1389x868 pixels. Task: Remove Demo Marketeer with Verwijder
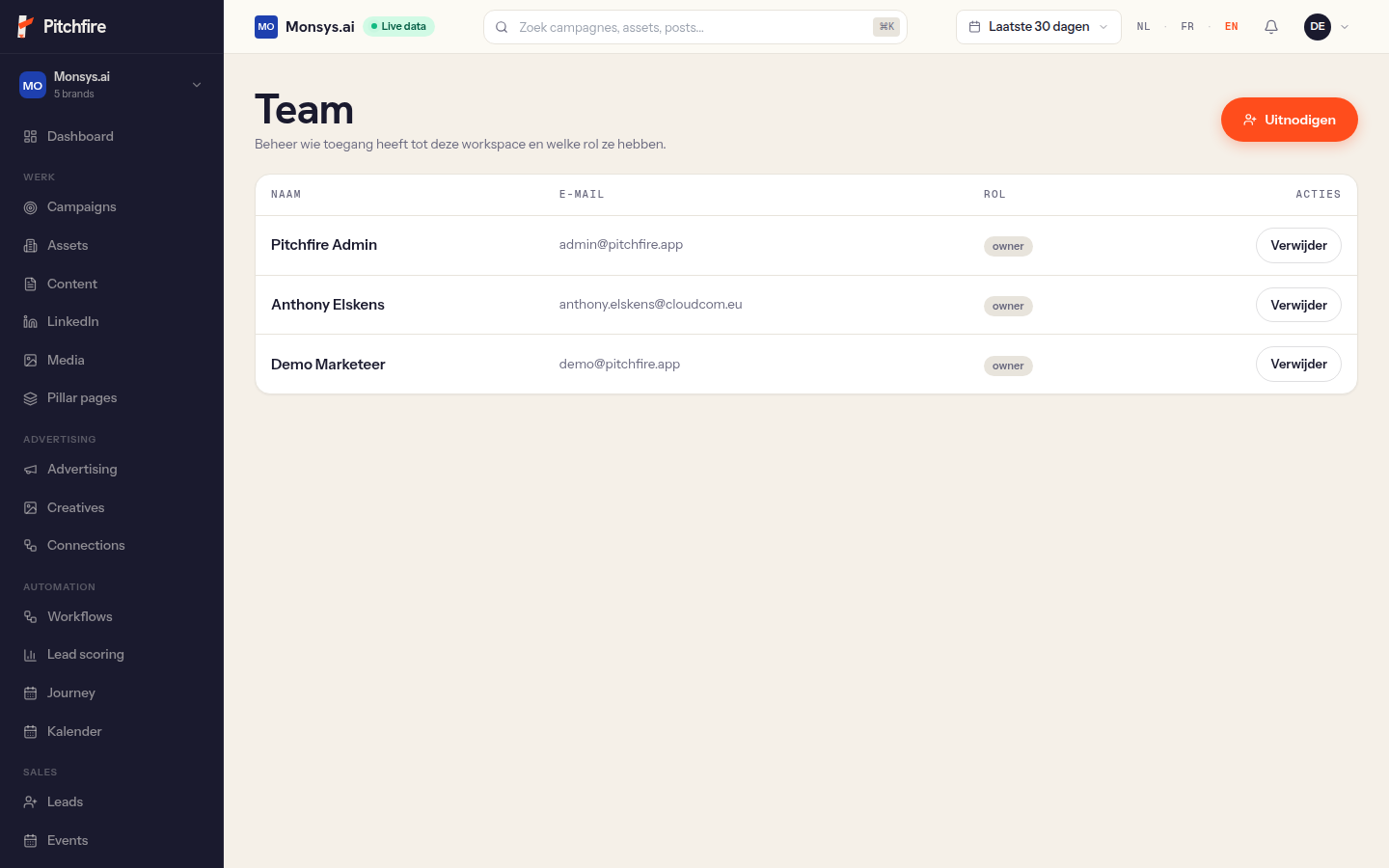[x=1298, y=364]
